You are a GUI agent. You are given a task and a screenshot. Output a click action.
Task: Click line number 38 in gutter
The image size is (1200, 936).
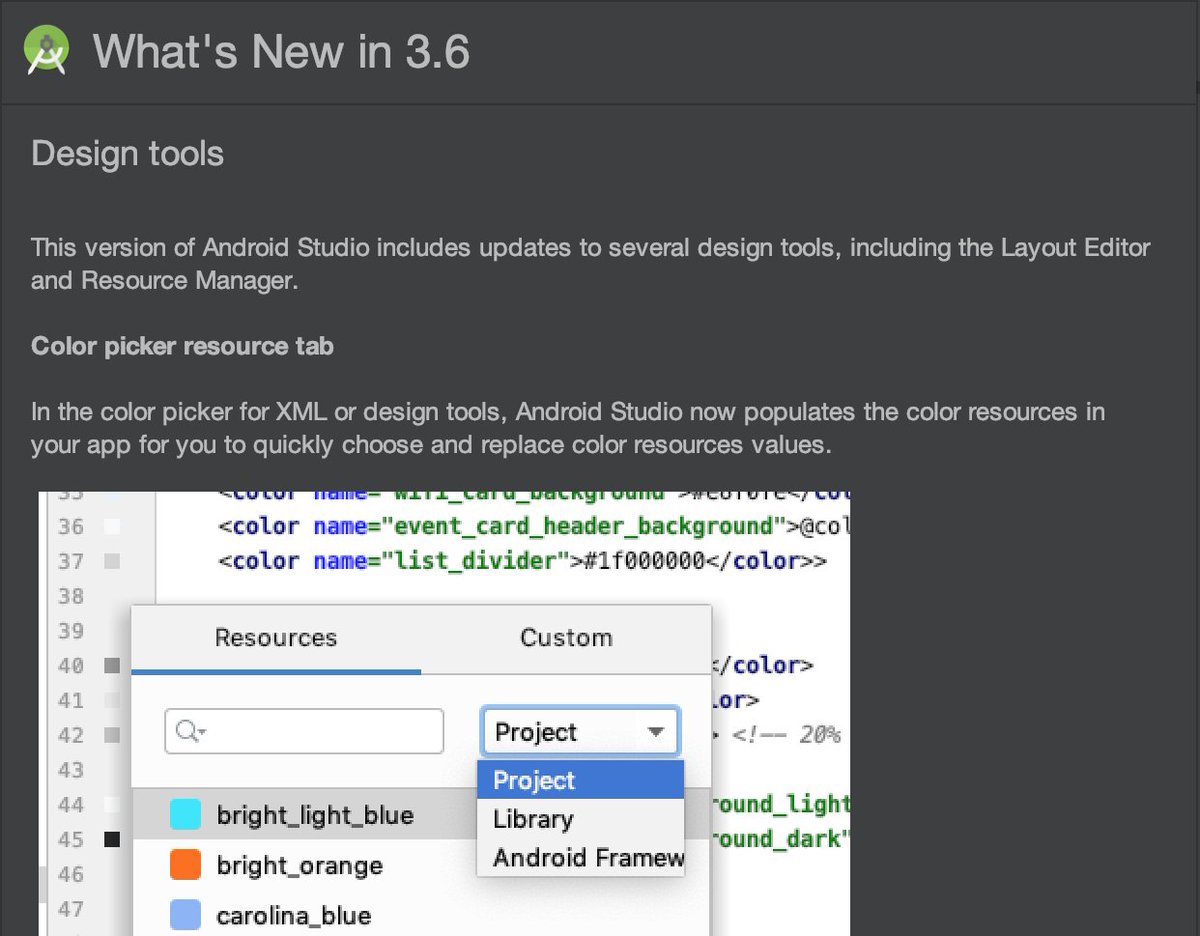[71, 596]
